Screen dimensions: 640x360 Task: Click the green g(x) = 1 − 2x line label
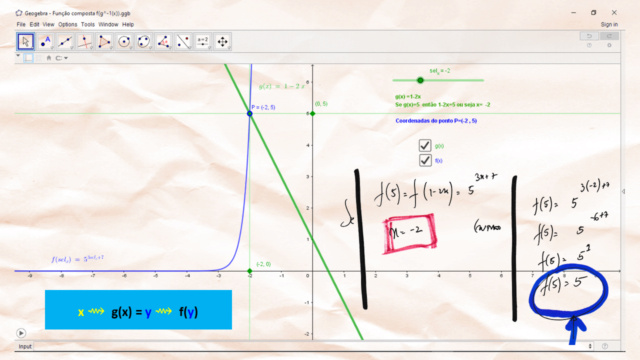pyautogui.click(x=282, y=86)
